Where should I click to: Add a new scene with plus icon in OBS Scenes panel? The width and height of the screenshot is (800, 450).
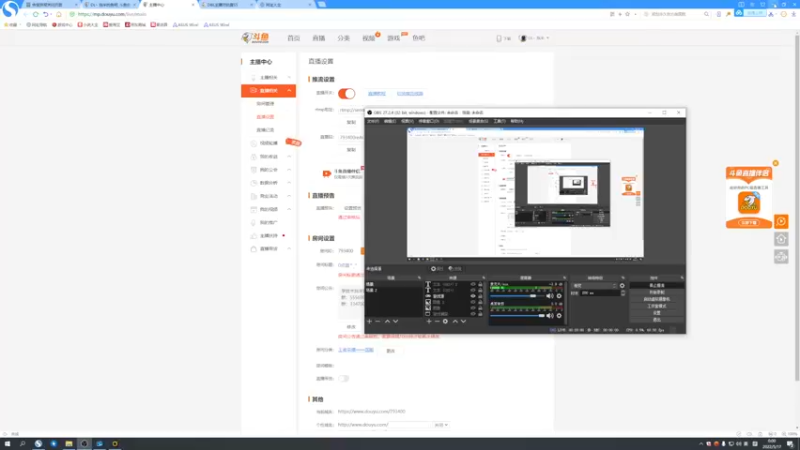click(369, 321)
